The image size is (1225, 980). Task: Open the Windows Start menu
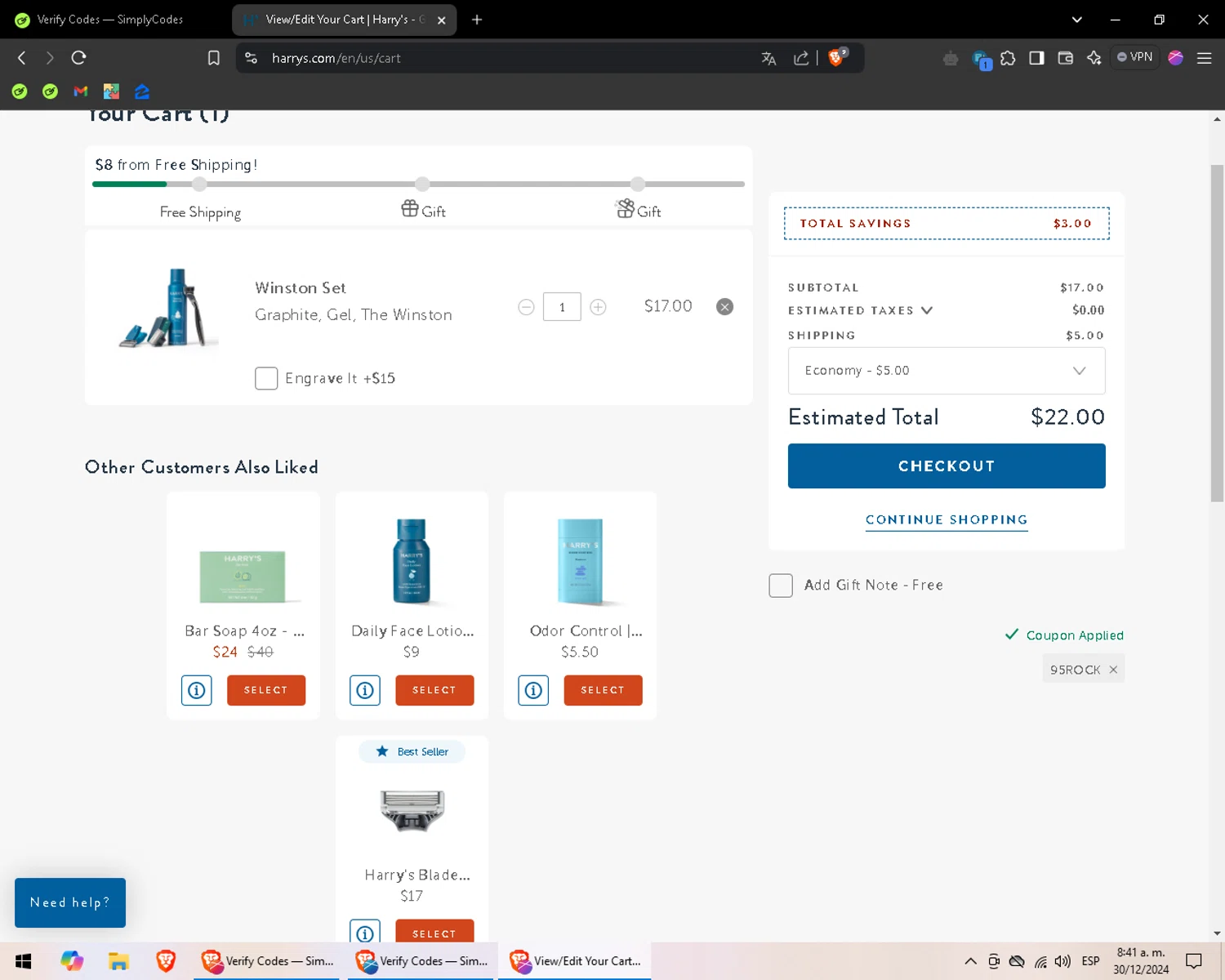(23, 961)
